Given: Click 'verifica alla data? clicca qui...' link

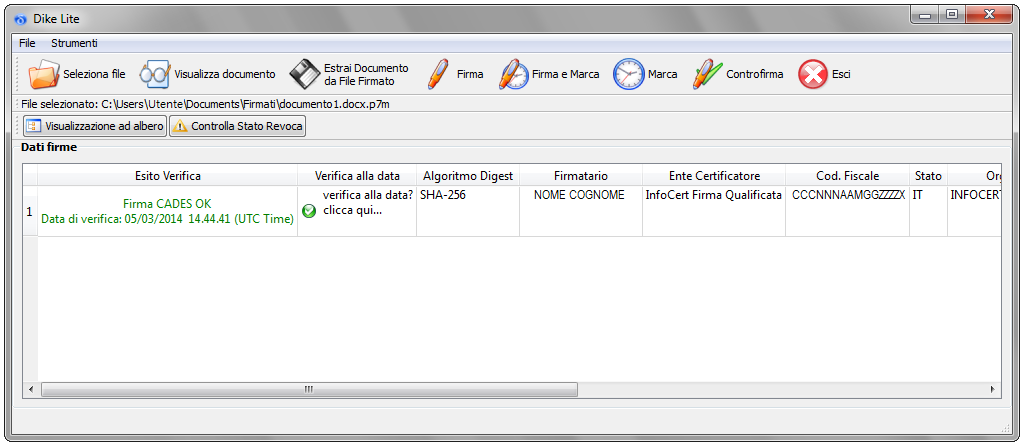Looking at the screenshot, I should point(367,203).
